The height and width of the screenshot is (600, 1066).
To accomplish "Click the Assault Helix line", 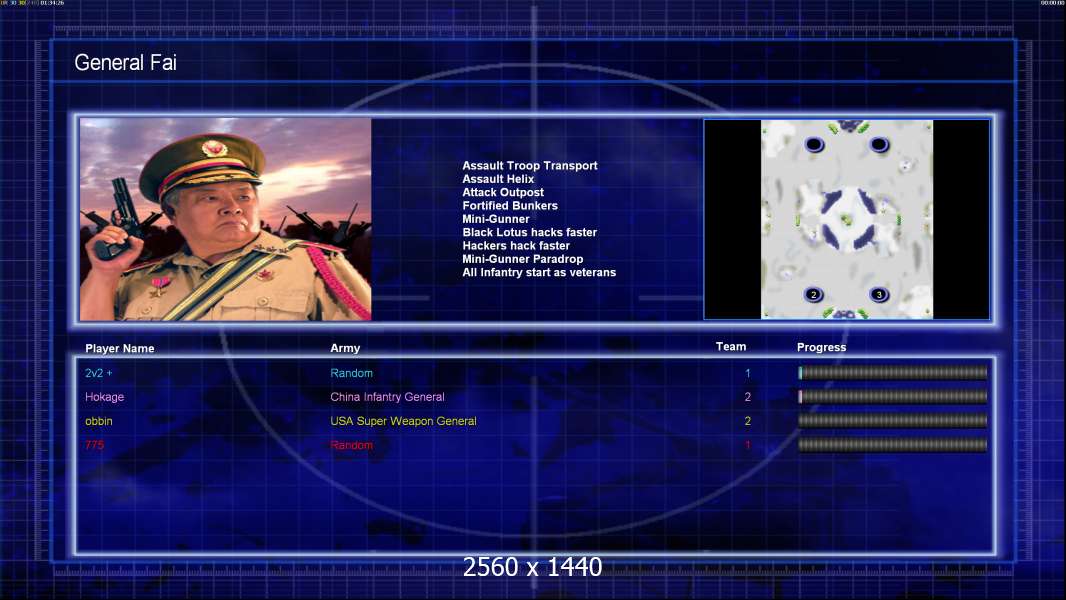I will 498,179.
